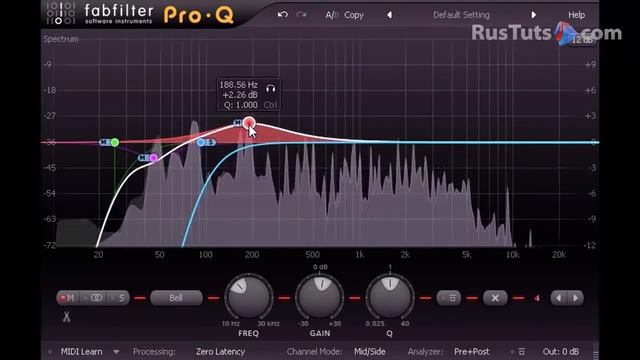Image resolution: width=640 pixels, height=360 pixels.
Task: Click the Spectrum label in the display
Action: point(61,39)
